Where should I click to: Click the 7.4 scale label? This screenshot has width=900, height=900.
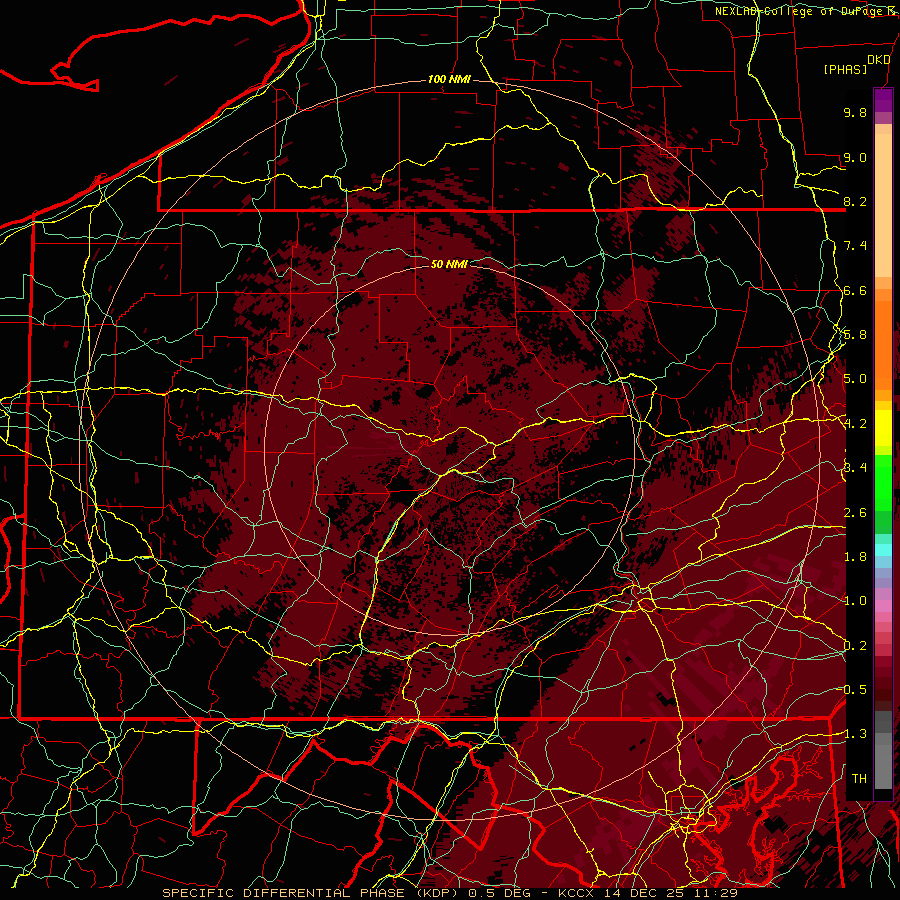coord(855,246)
